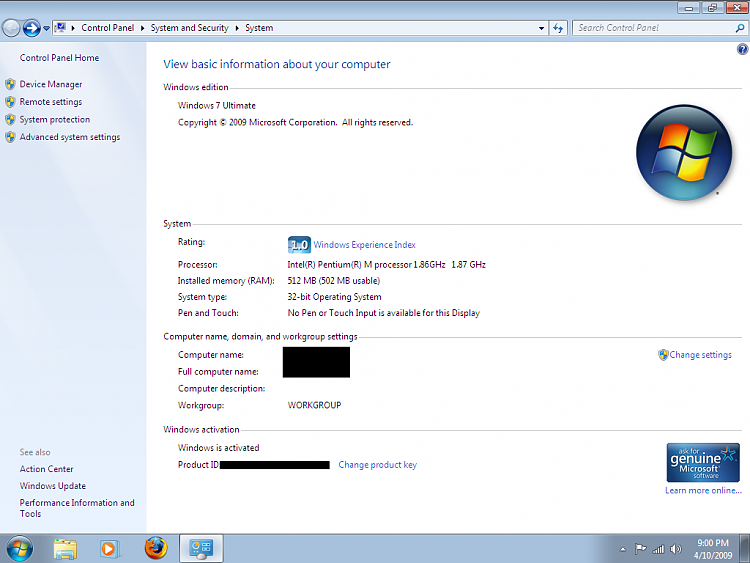Expand the arrow before Control Panel breadcrumb

73,28
